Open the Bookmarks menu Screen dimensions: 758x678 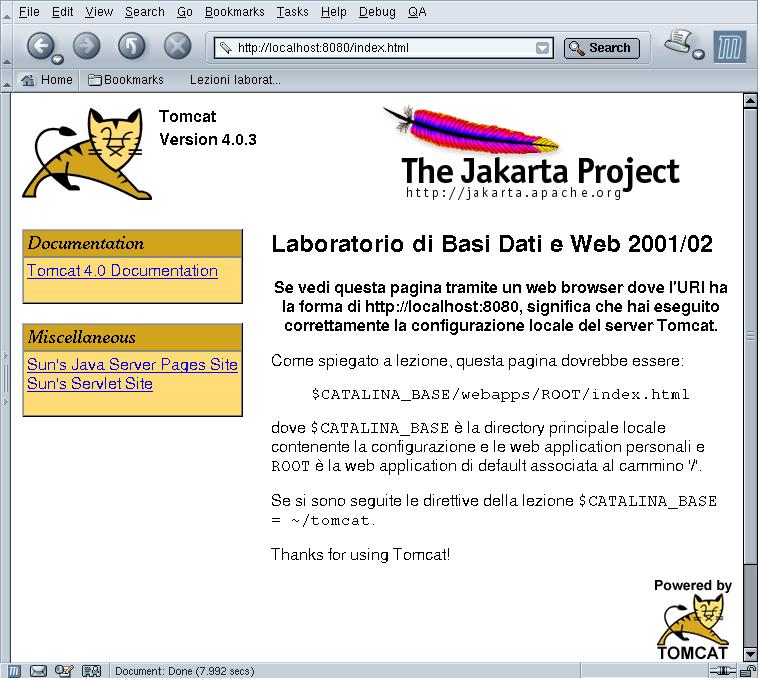pyautogui.click(x=234, y=12)
